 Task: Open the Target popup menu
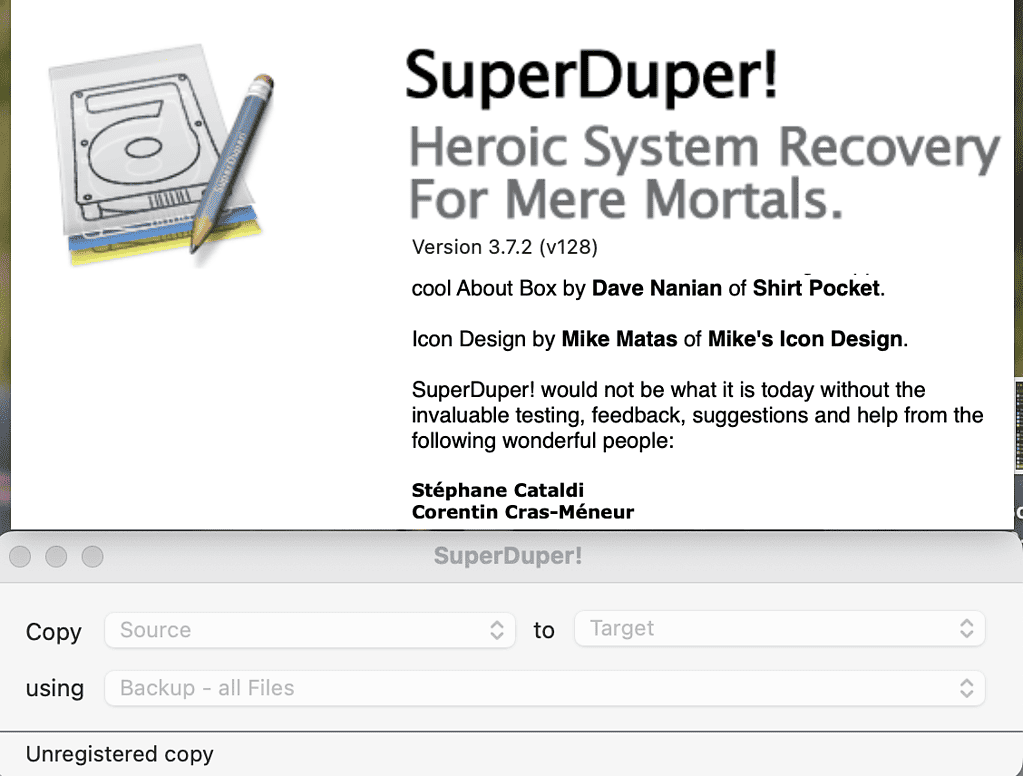coord(779,629)
